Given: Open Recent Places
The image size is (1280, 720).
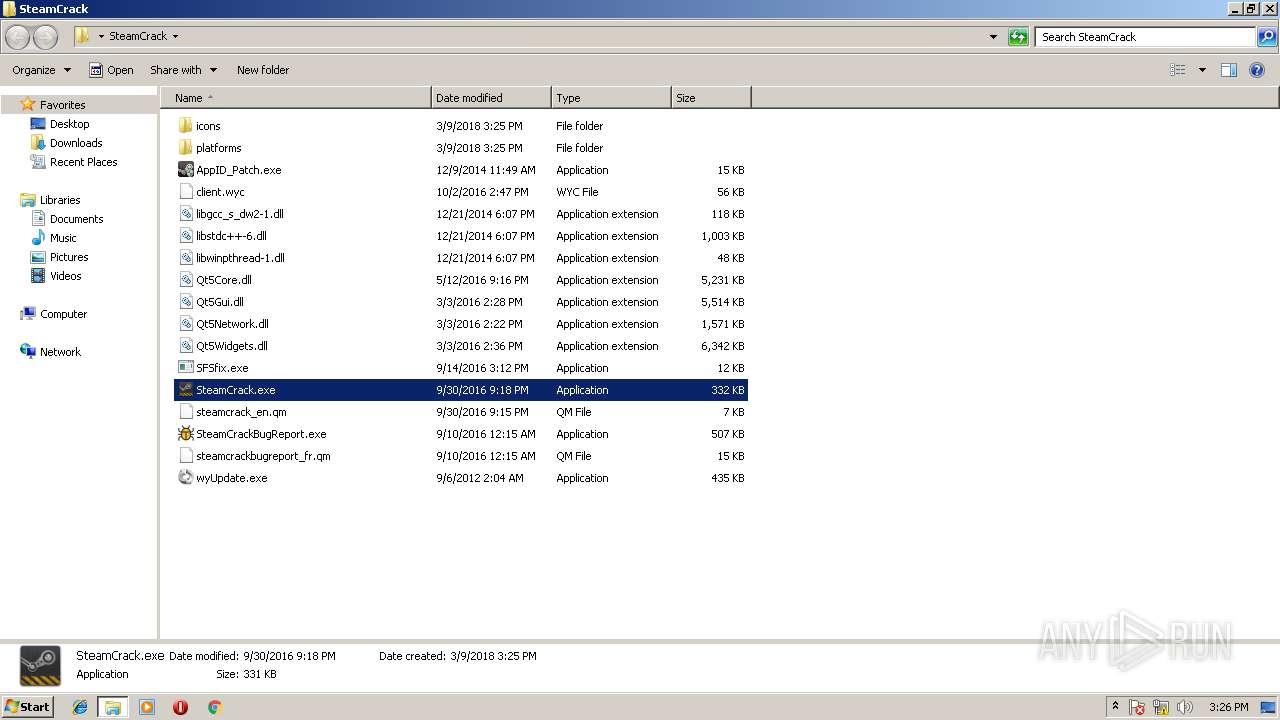Looking at the screenshot, I should click(x=83, y=162).
